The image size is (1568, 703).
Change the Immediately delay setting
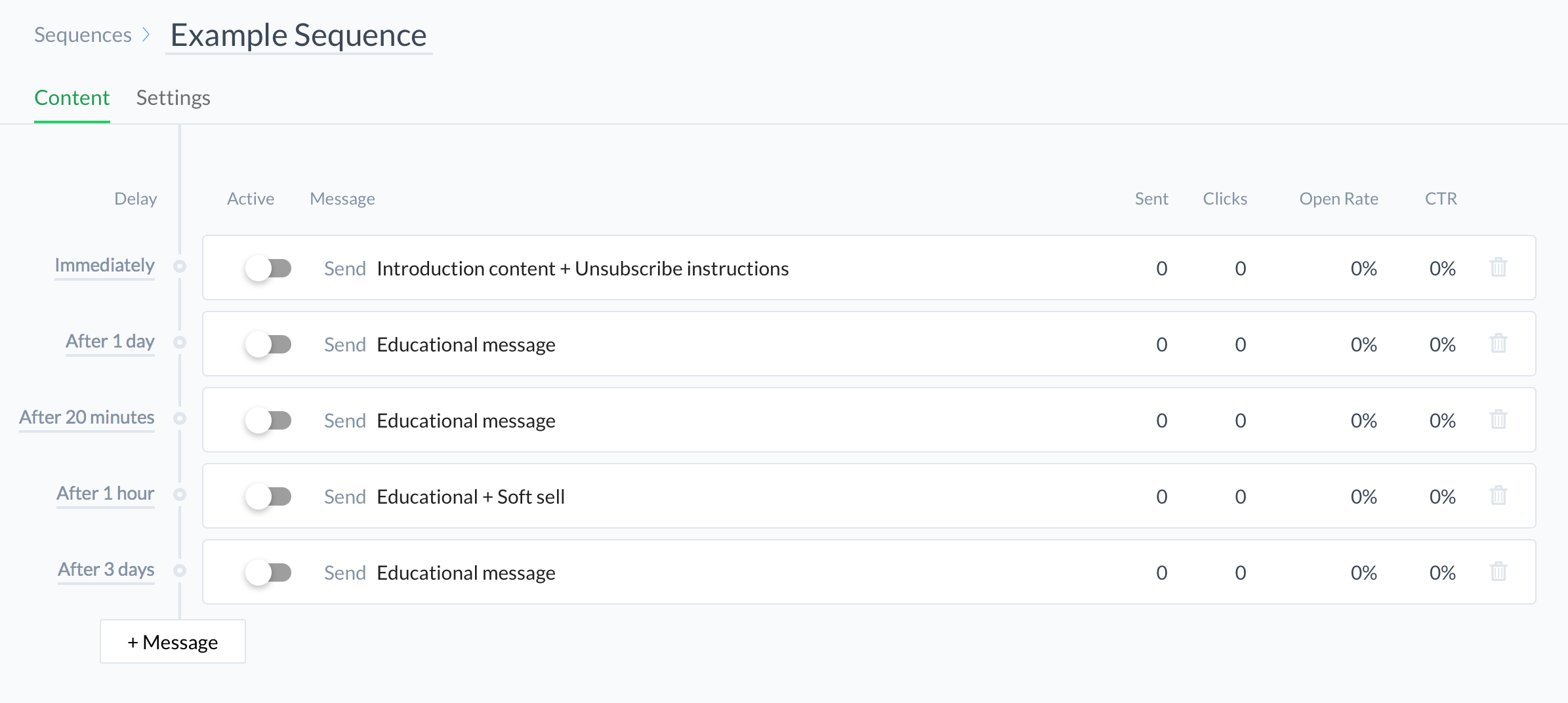pyautogui.click(x=105, y=266)
